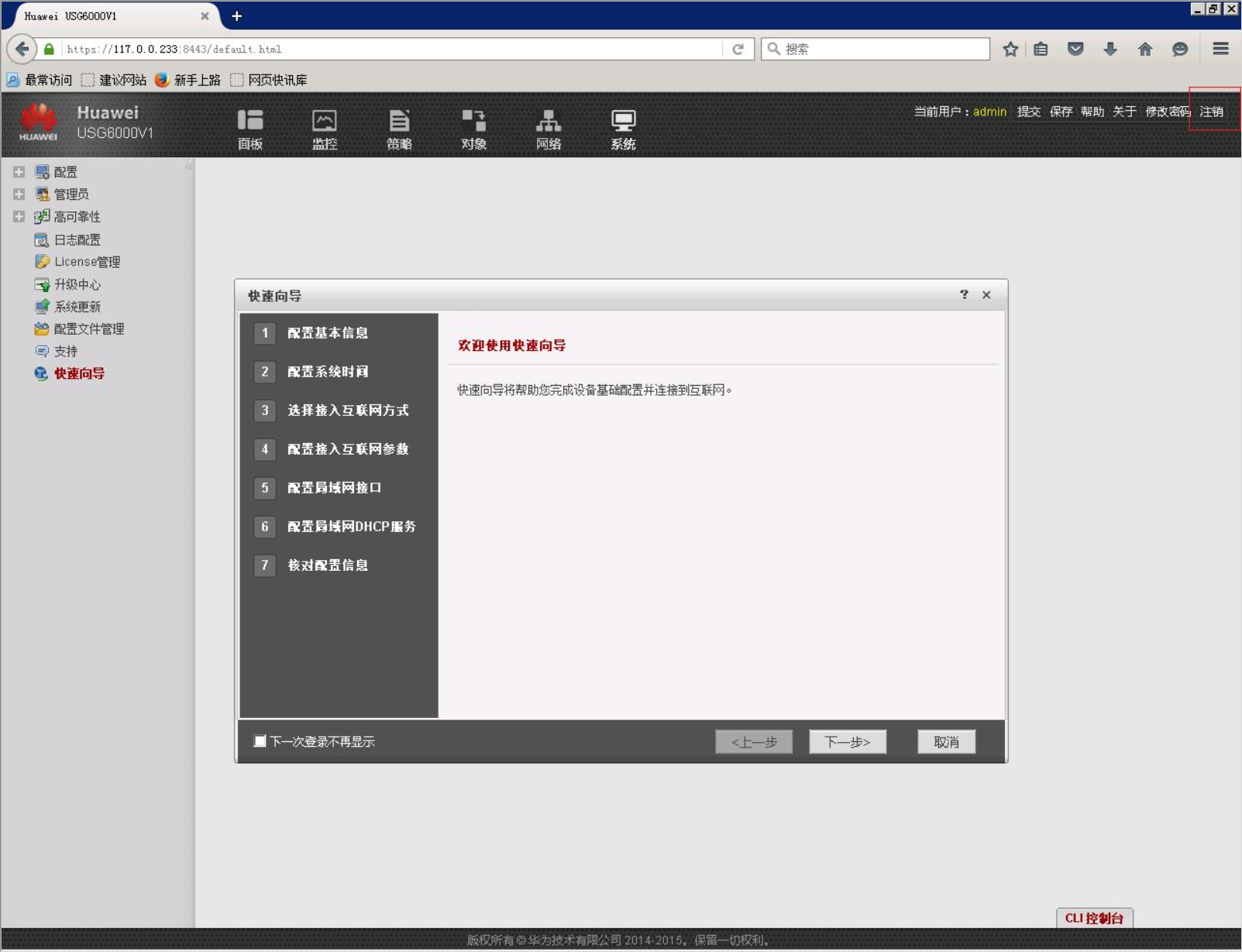
Task: Select the 快速向导 tree item text
Action: [79, 373]
